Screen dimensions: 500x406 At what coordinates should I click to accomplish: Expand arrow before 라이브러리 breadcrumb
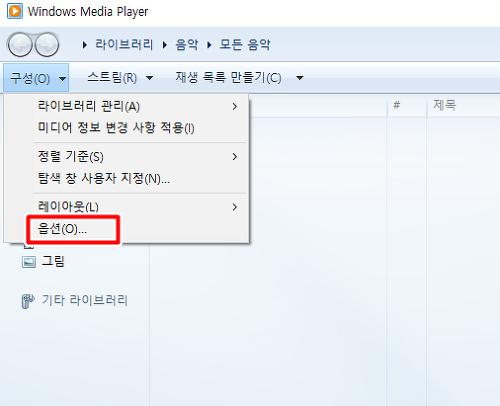(x=85, y=45)
